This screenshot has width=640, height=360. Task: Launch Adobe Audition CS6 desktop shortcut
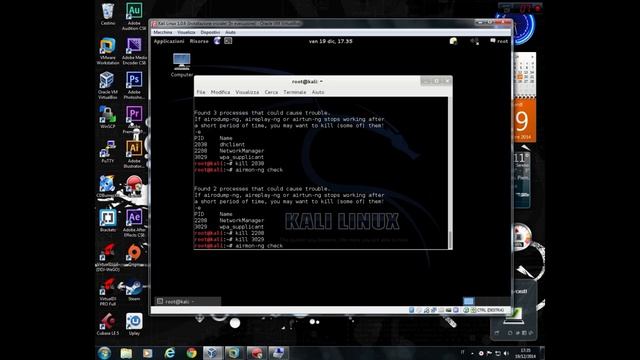(x=134, y=16)
